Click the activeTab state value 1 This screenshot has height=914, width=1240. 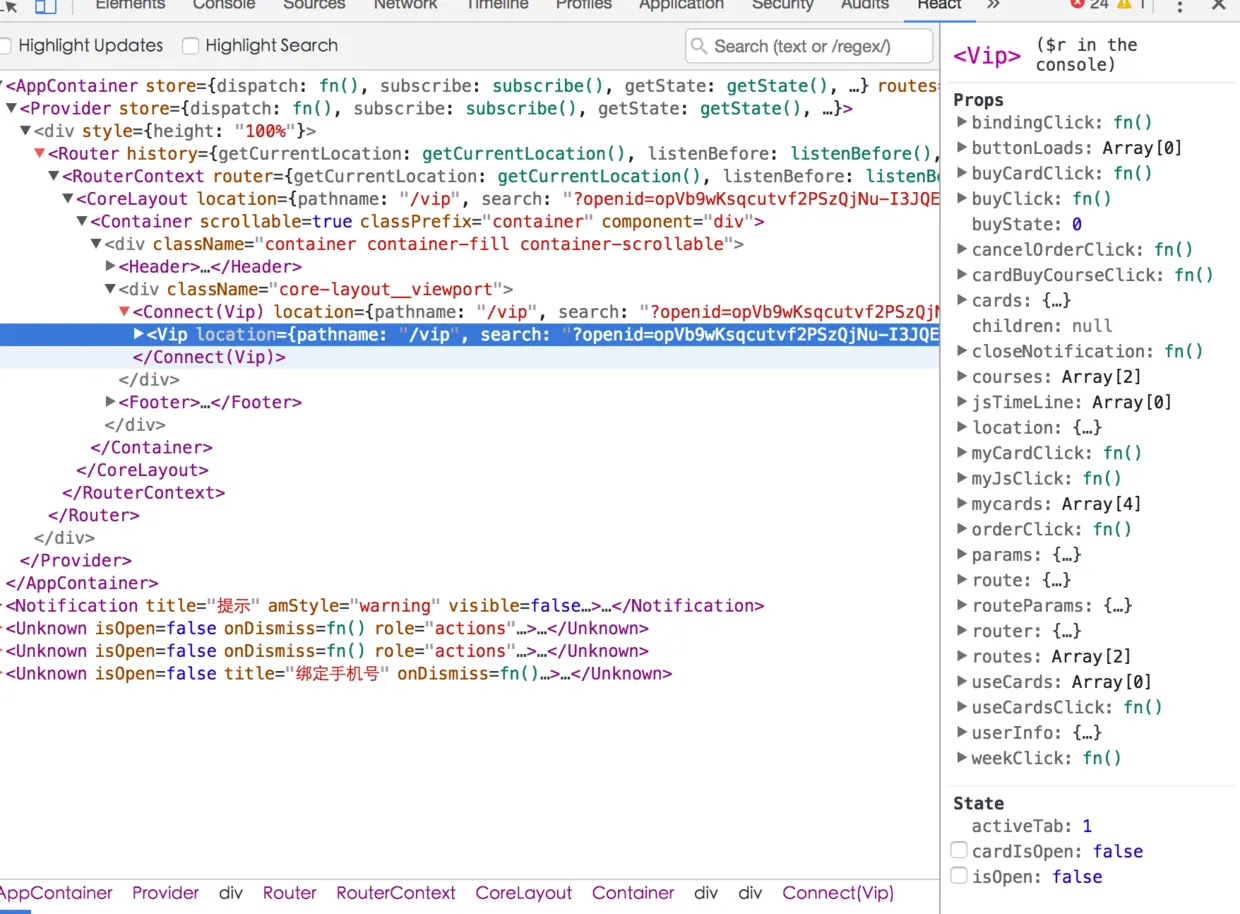1087,827
